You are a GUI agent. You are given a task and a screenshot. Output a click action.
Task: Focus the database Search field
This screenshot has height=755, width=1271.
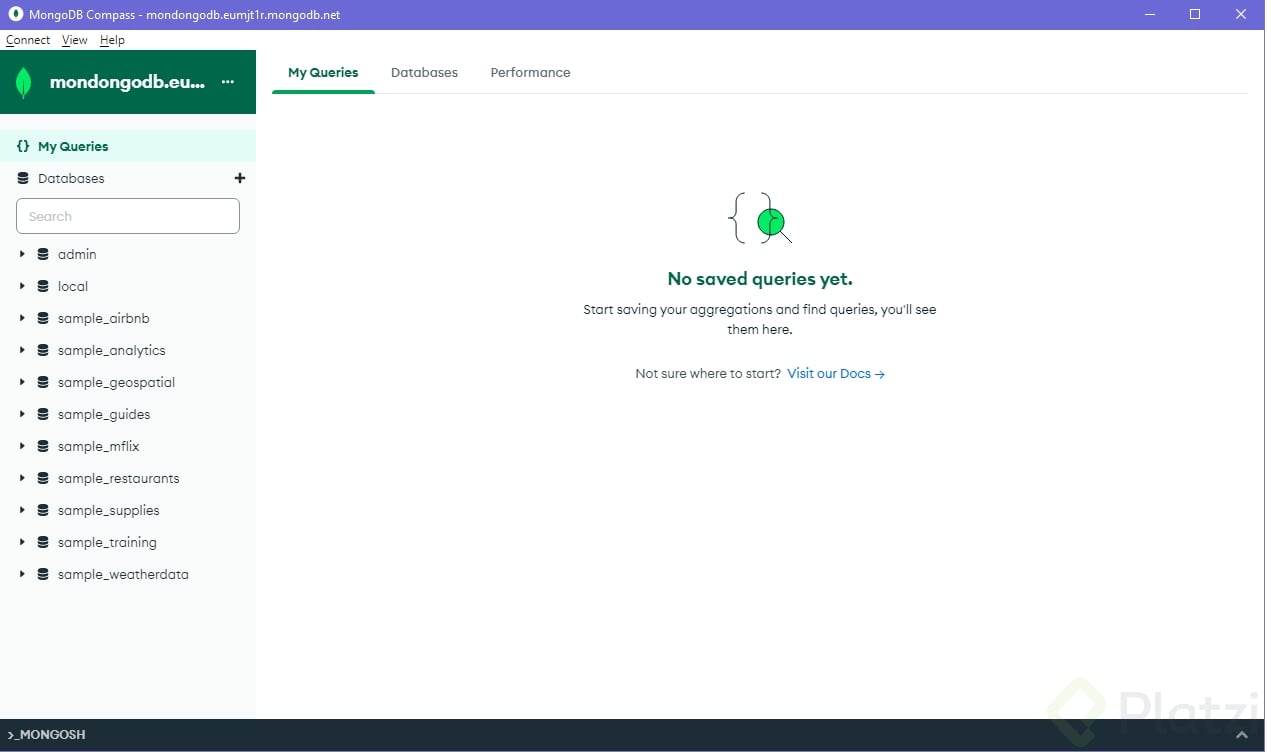click(128, 216)
